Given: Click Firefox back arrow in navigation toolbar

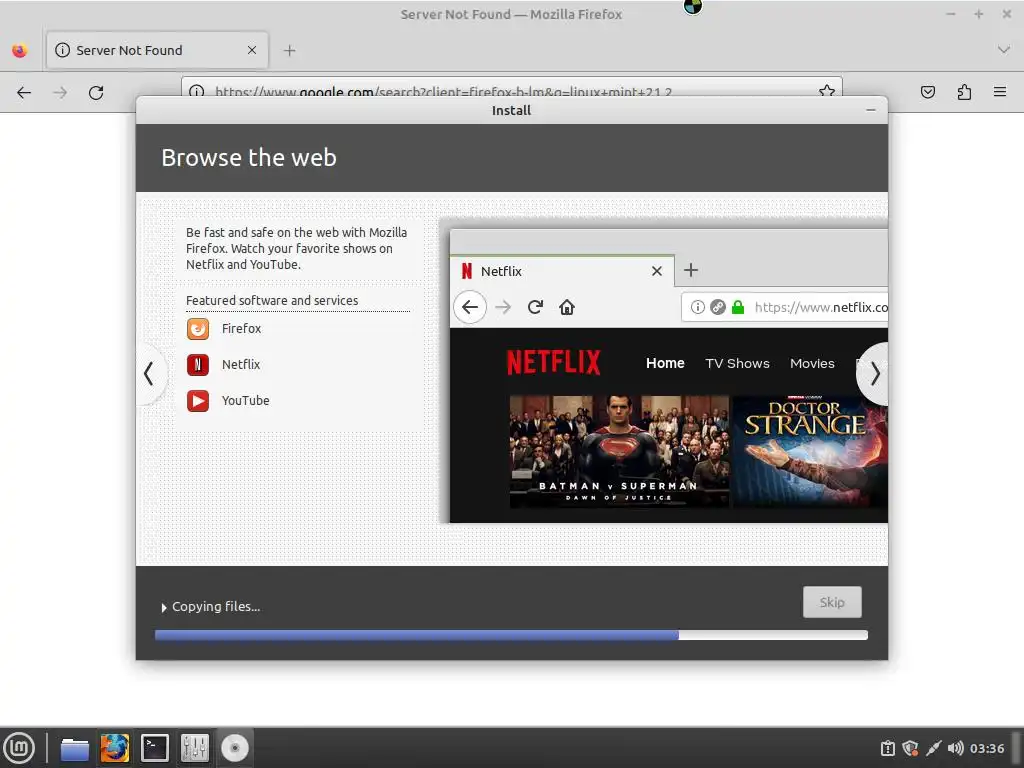Looking at the screenshot, I should click(24, 93).
